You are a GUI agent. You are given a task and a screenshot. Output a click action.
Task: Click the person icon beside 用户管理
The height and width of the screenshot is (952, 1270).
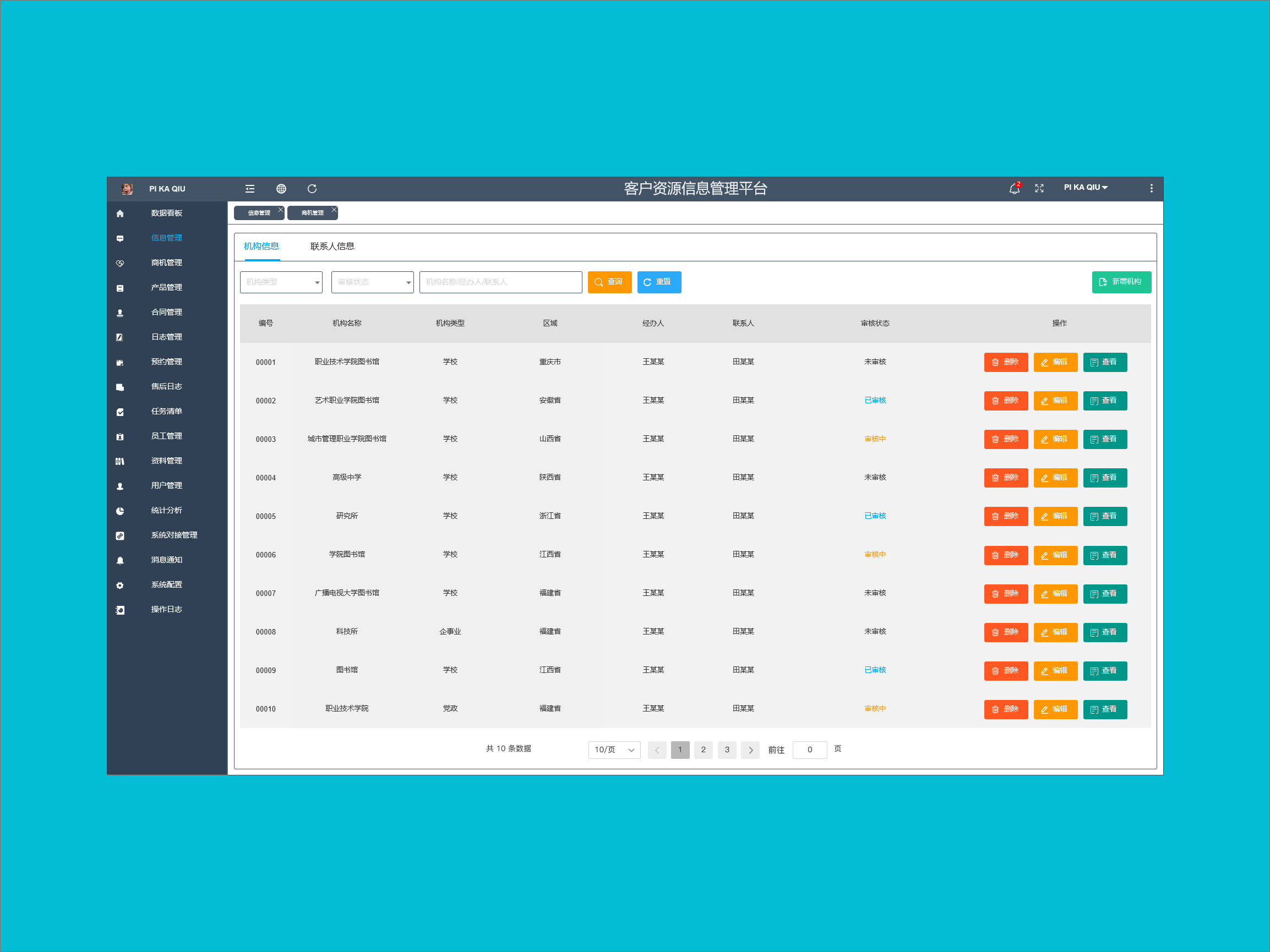pyautogui.click(x=120, y=486)
